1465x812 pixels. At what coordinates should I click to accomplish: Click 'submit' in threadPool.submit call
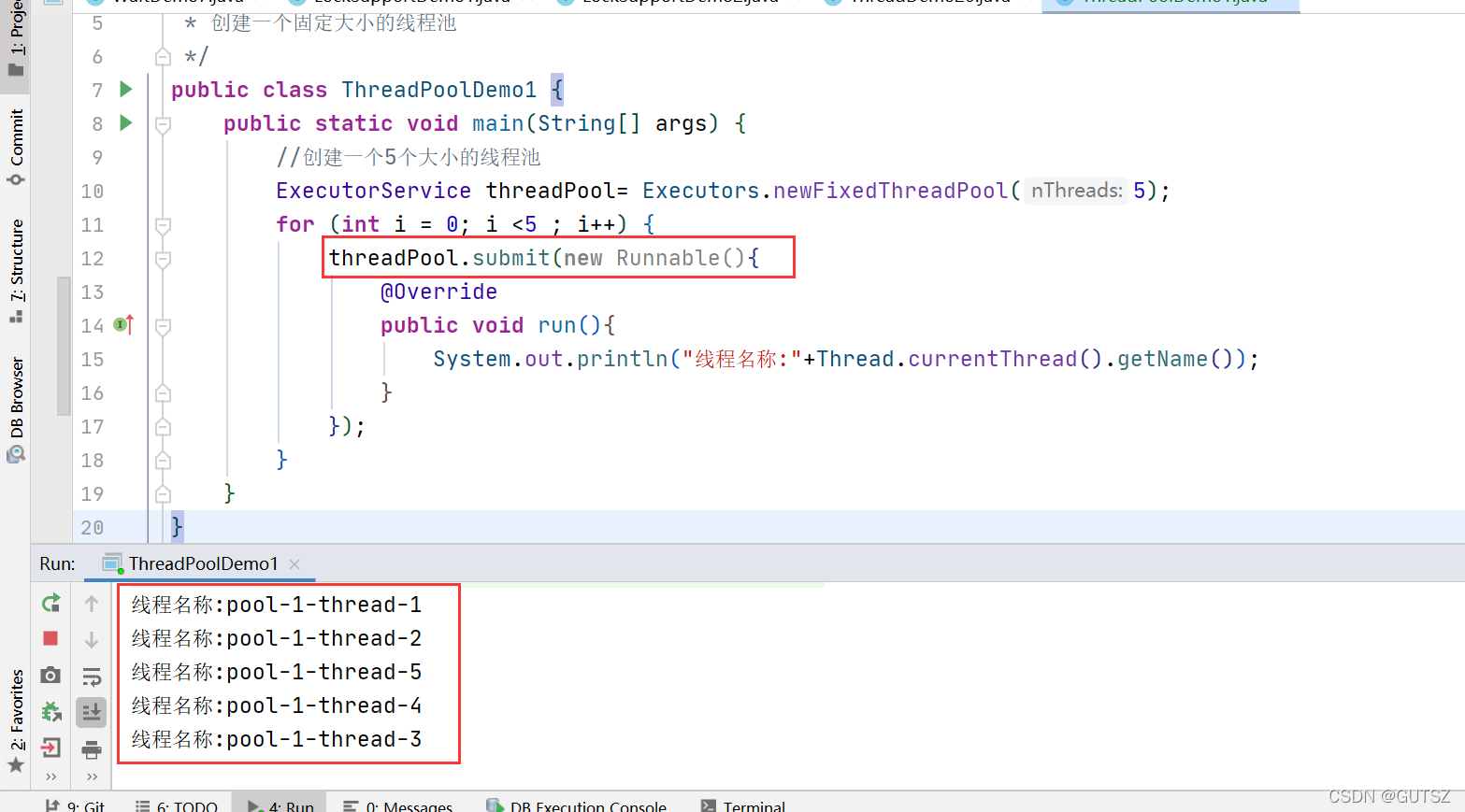pyautogui.click(x=510, y=258)
